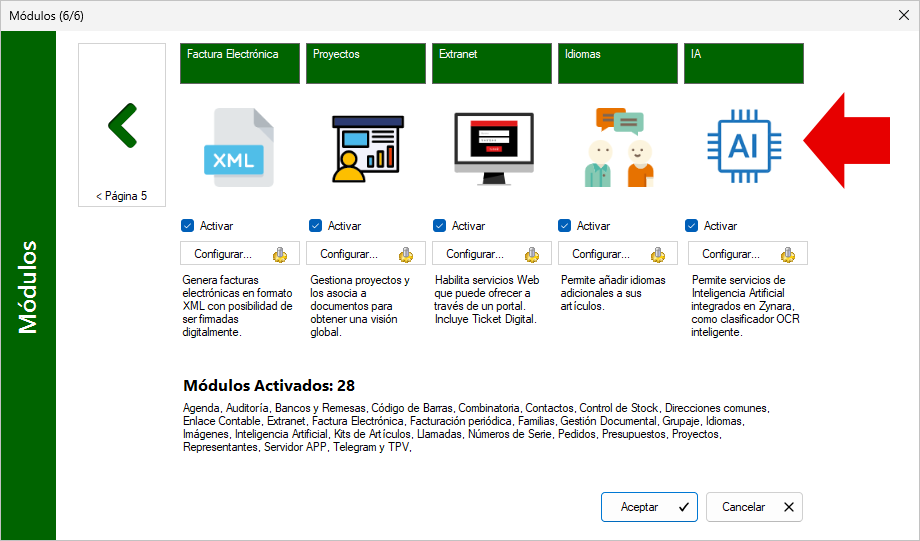The height and width of the screenshot is (541, 920).
Task: Click the Idiomas two-people chat icon
Action: coord(620,147)
